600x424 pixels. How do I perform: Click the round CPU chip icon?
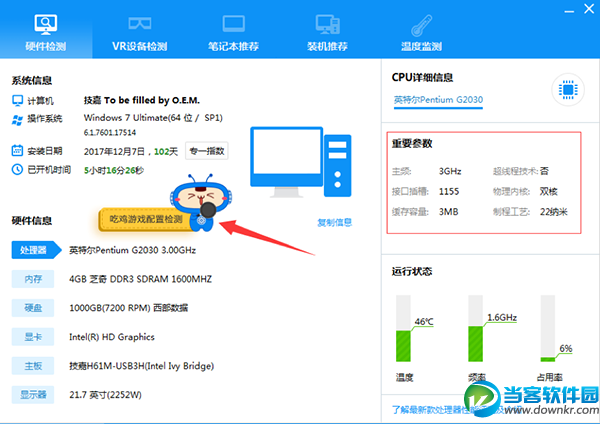568,90
